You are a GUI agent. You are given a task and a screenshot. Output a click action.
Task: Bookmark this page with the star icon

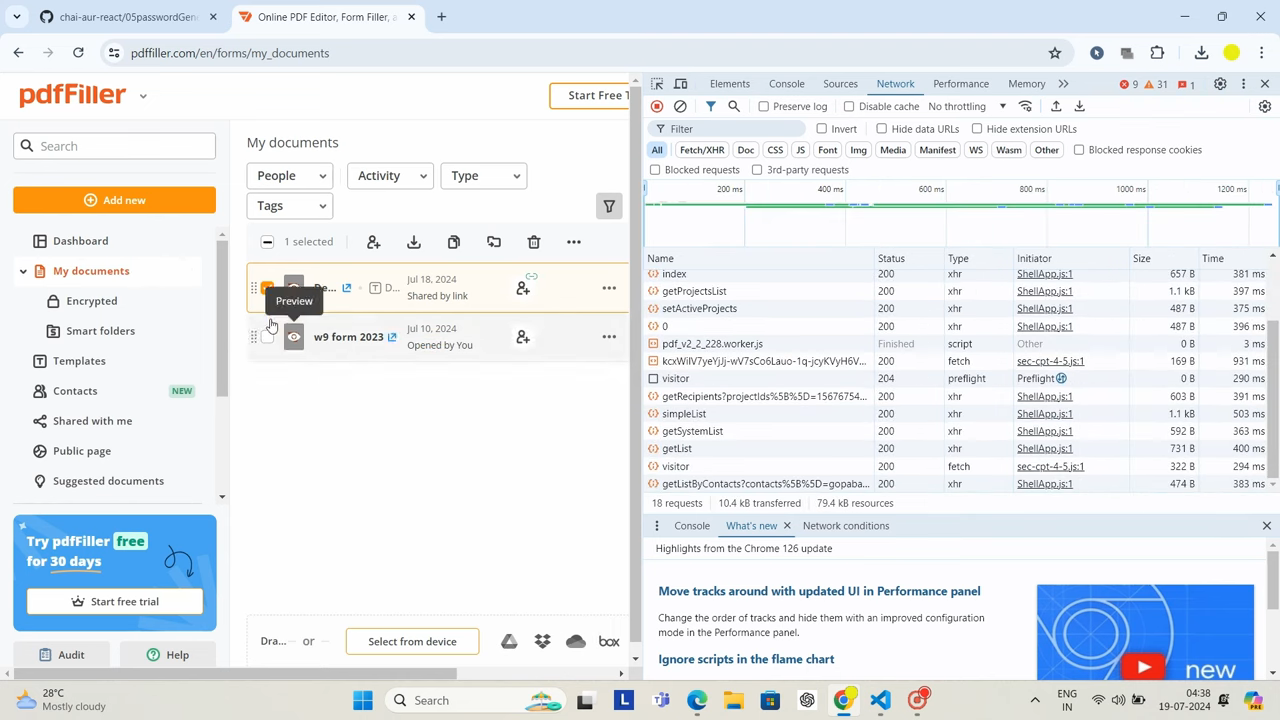tap(1055, 53)
